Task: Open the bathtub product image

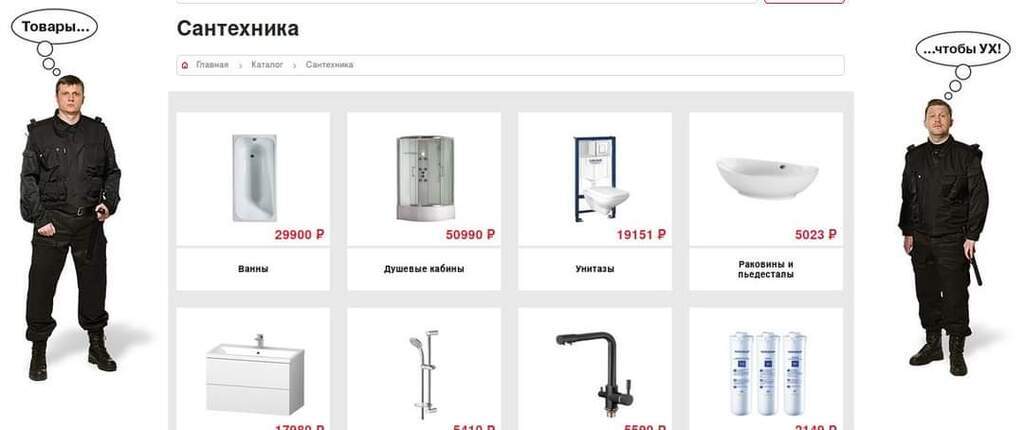Action: click(x=254, y=178)
